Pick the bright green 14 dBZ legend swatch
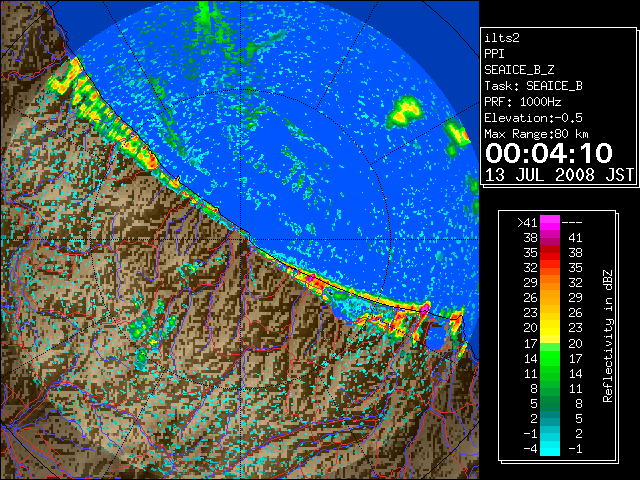 tap(549, 358)
